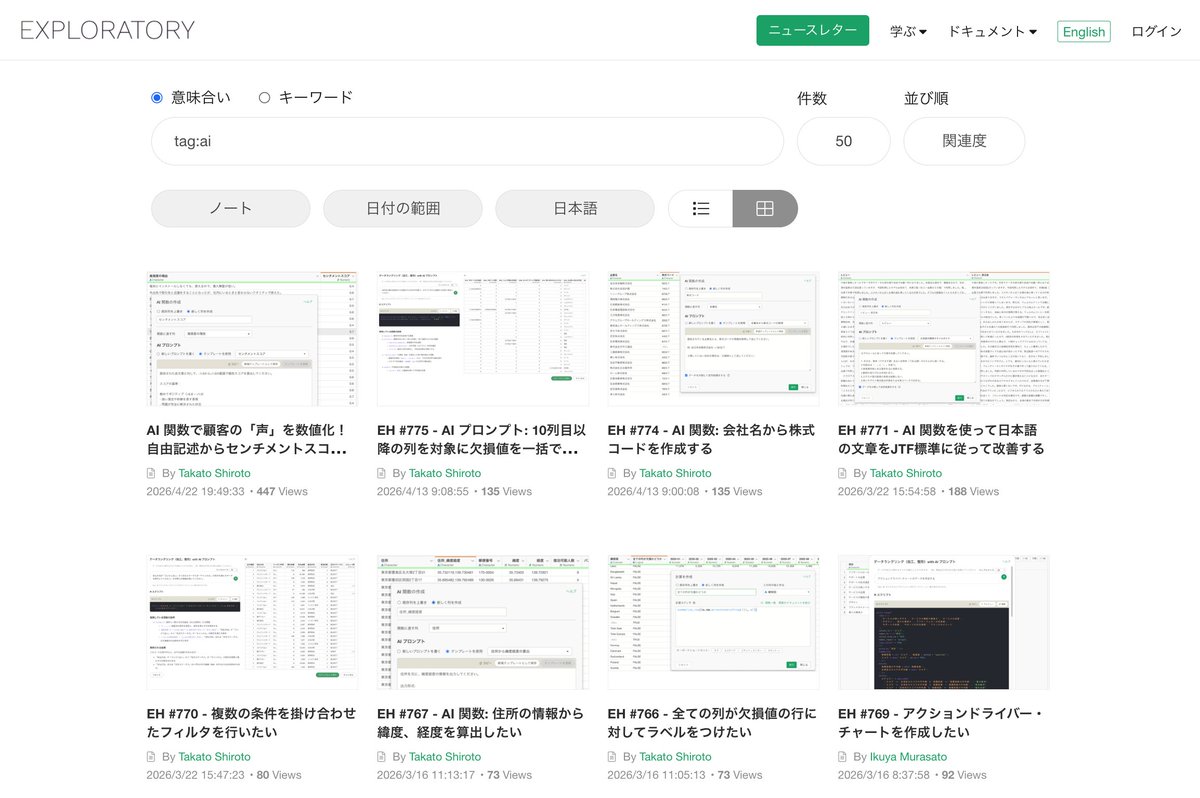The width and height of the screenshot is (1200, 798).
Task: Open the ノート type filter
Action: click(231, 208)
